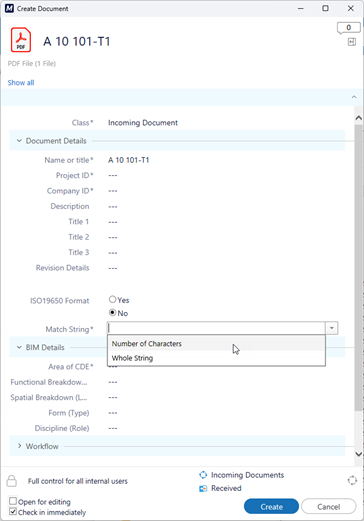Viewport: 364px width, 521px height.
Task: Click the Show all link
Action: point(21,83)
